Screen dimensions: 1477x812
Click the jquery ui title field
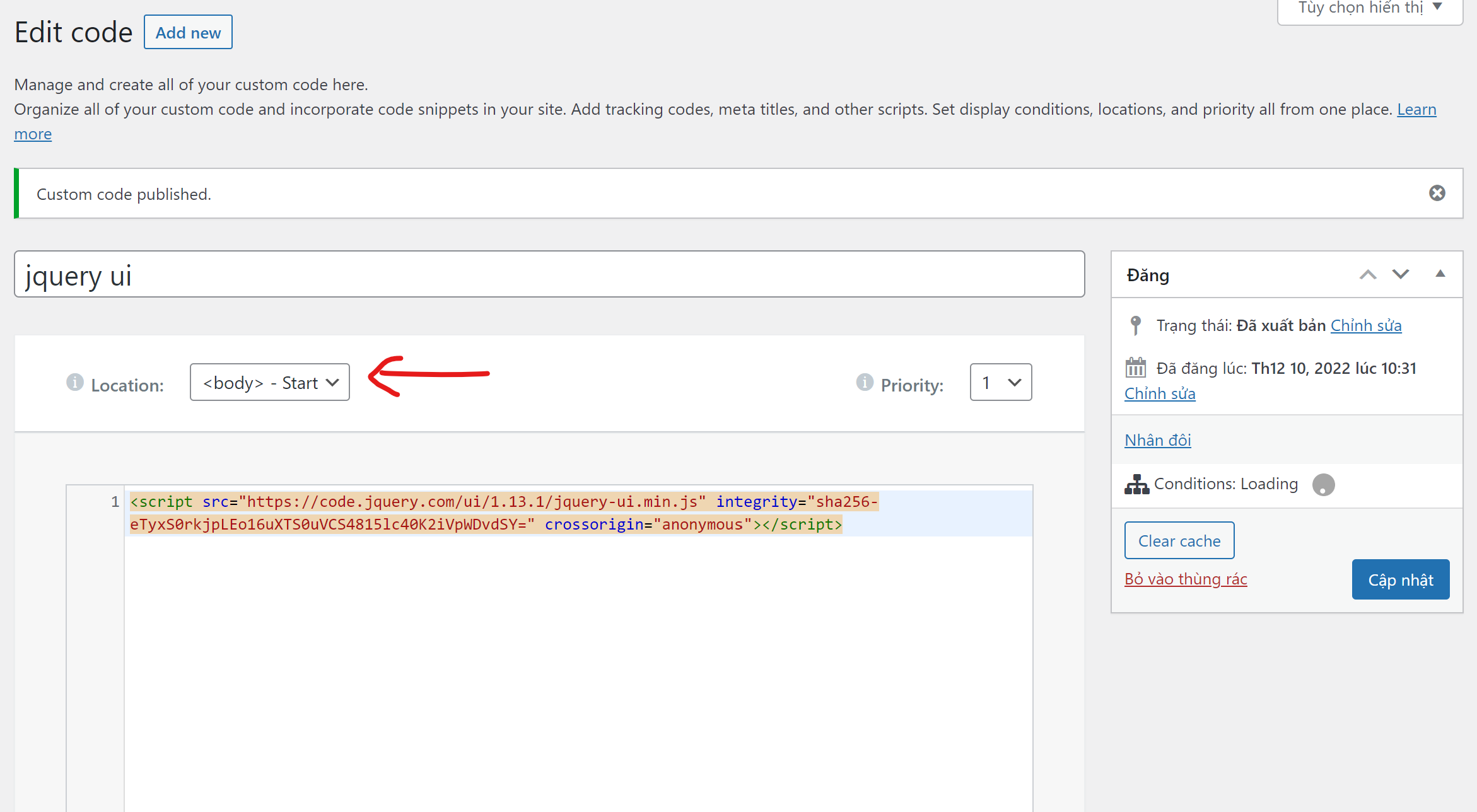point(549,275)
